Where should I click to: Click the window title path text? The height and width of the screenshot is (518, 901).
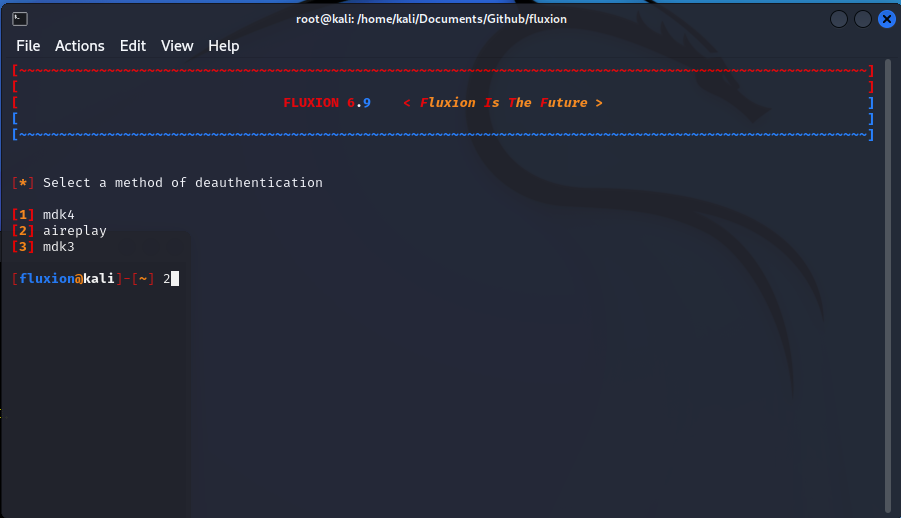(432, 19)
